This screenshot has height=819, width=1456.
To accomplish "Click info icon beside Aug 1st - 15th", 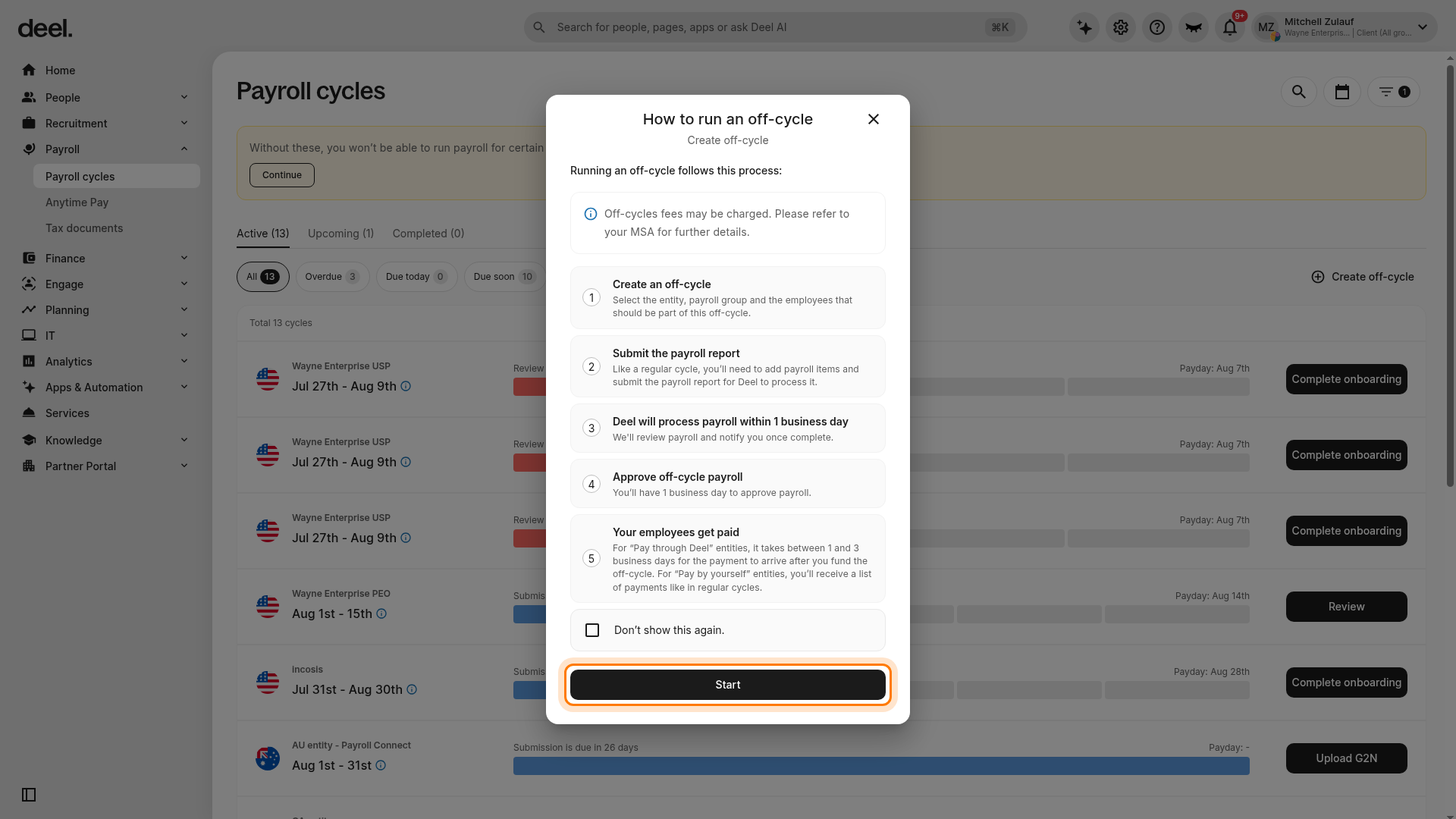I will (381, 613).
